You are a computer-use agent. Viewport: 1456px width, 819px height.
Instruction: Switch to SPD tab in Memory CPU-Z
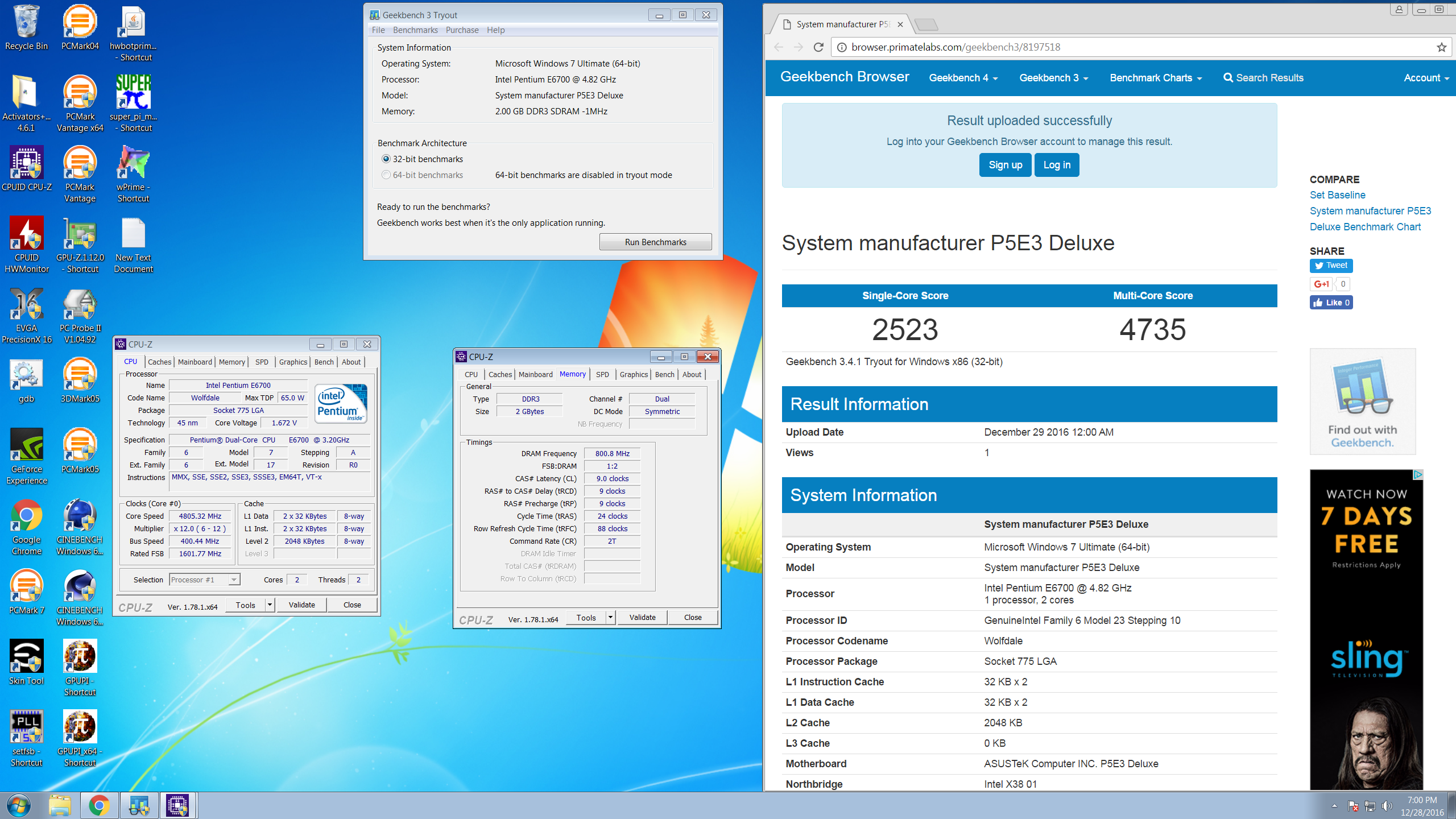click(602, 374)
